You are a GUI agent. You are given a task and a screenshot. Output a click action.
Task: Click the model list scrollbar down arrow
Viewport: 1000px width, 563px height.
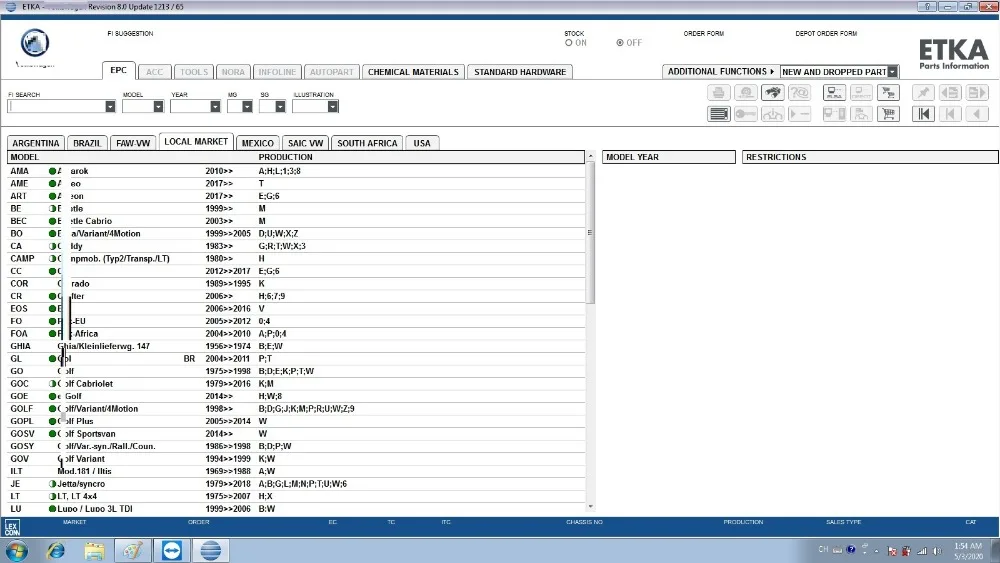[590, 507]
